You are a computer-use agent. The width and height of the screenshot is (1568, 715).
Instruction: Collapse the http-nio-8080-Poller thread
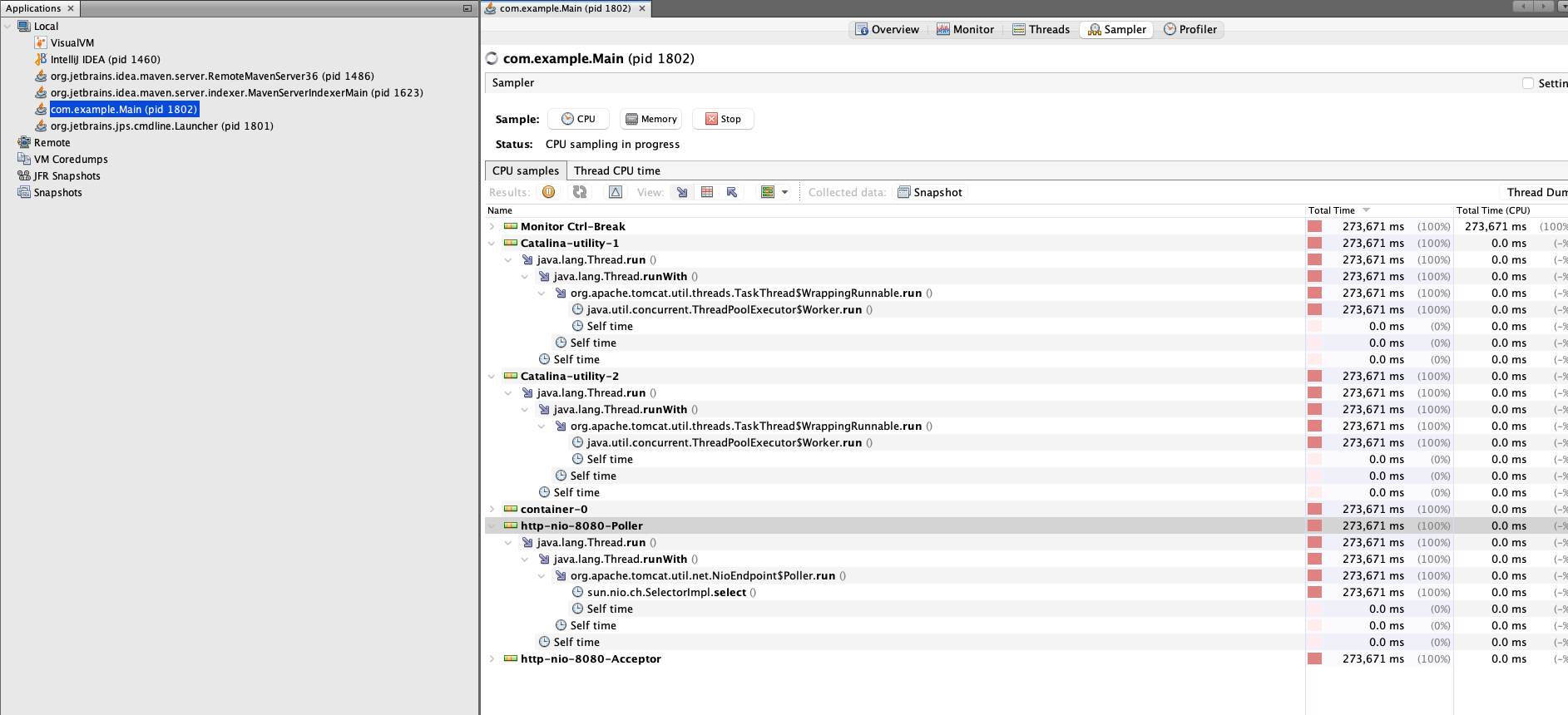(x=492, y=525)
